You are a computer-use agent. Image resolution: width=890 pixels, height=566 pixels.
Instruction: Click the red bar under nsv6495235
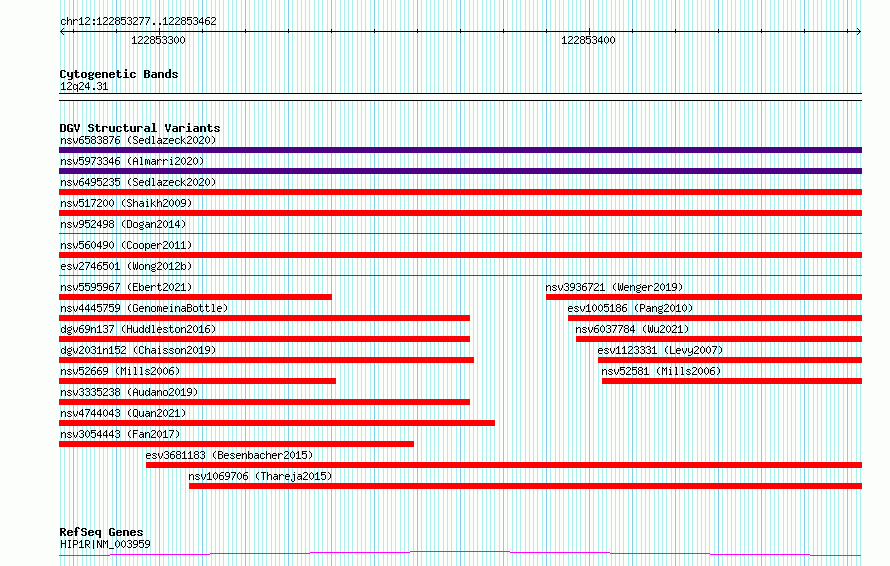tap(460, 192)
